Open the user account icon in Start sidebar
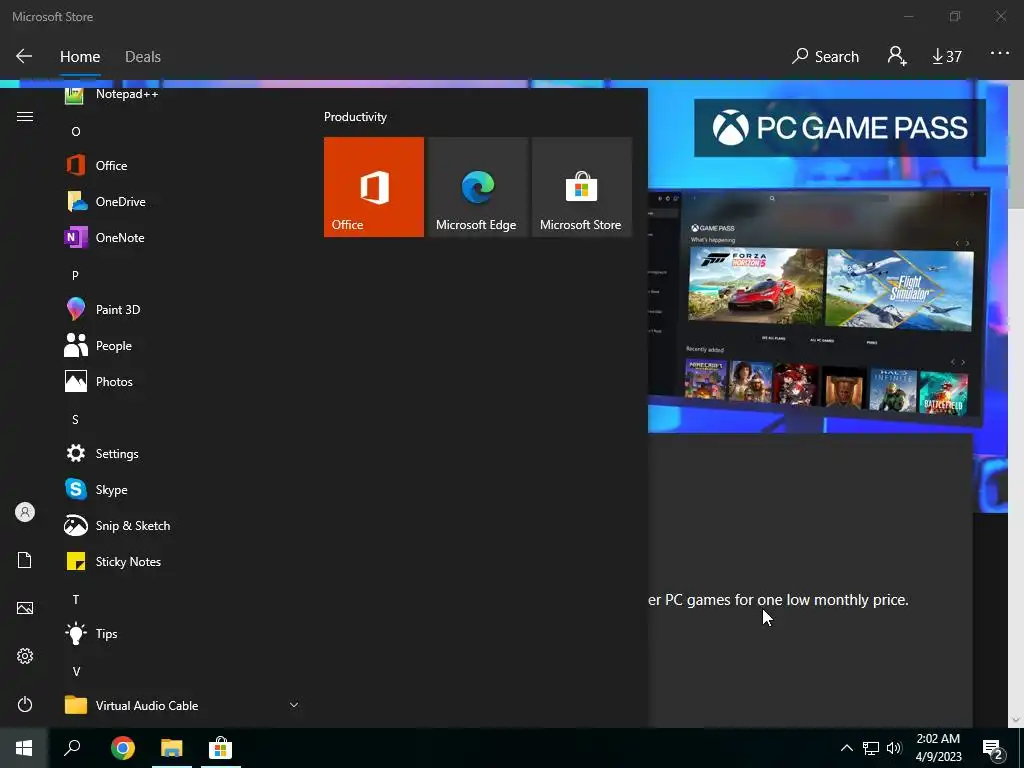 (25, 512)
